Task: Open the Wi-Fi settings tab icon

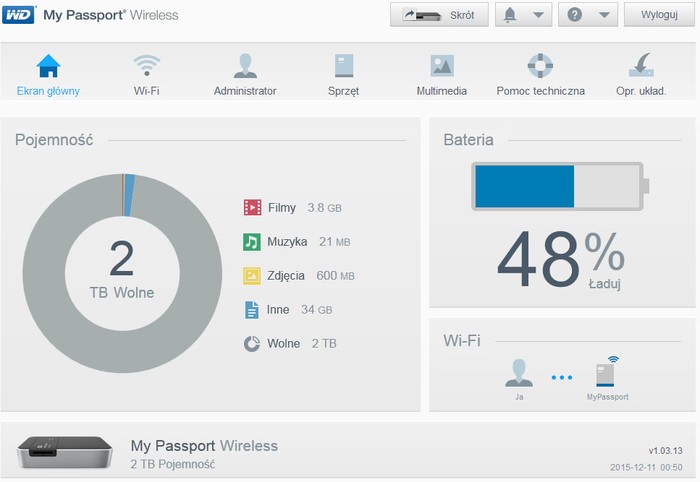Action: [x=147, y=66]
